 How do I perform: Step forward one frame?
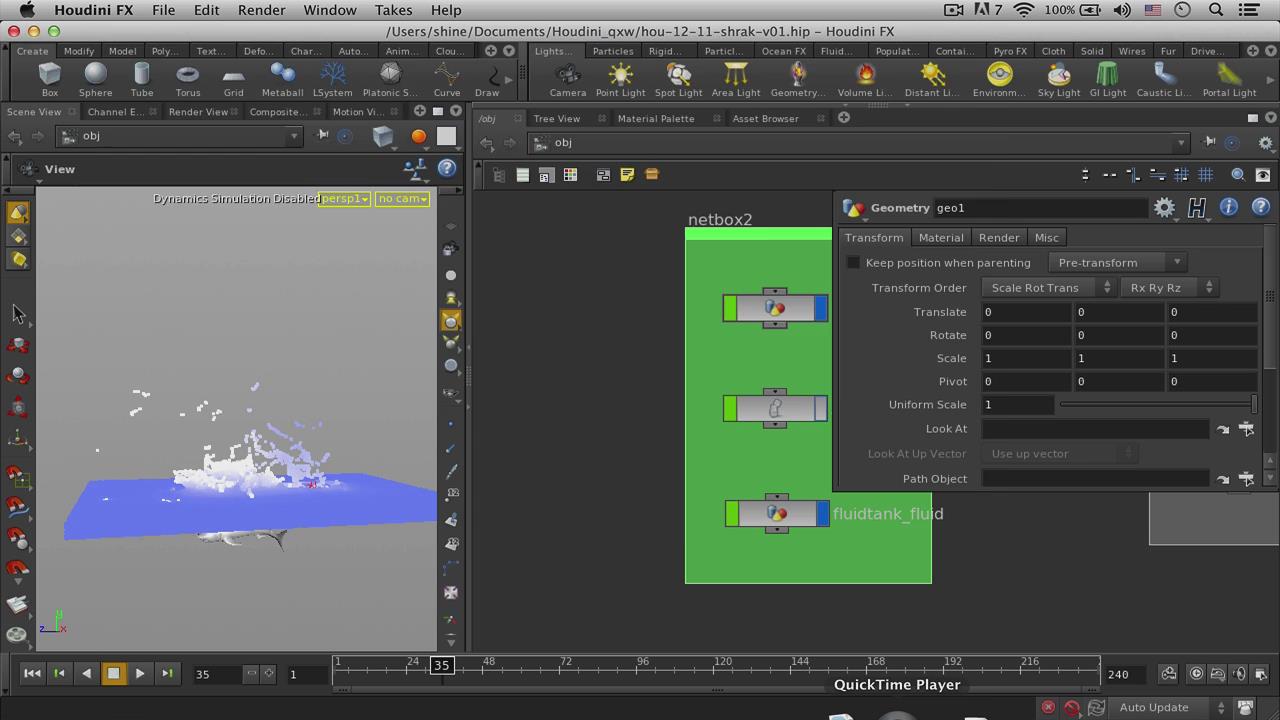[167, 674]
